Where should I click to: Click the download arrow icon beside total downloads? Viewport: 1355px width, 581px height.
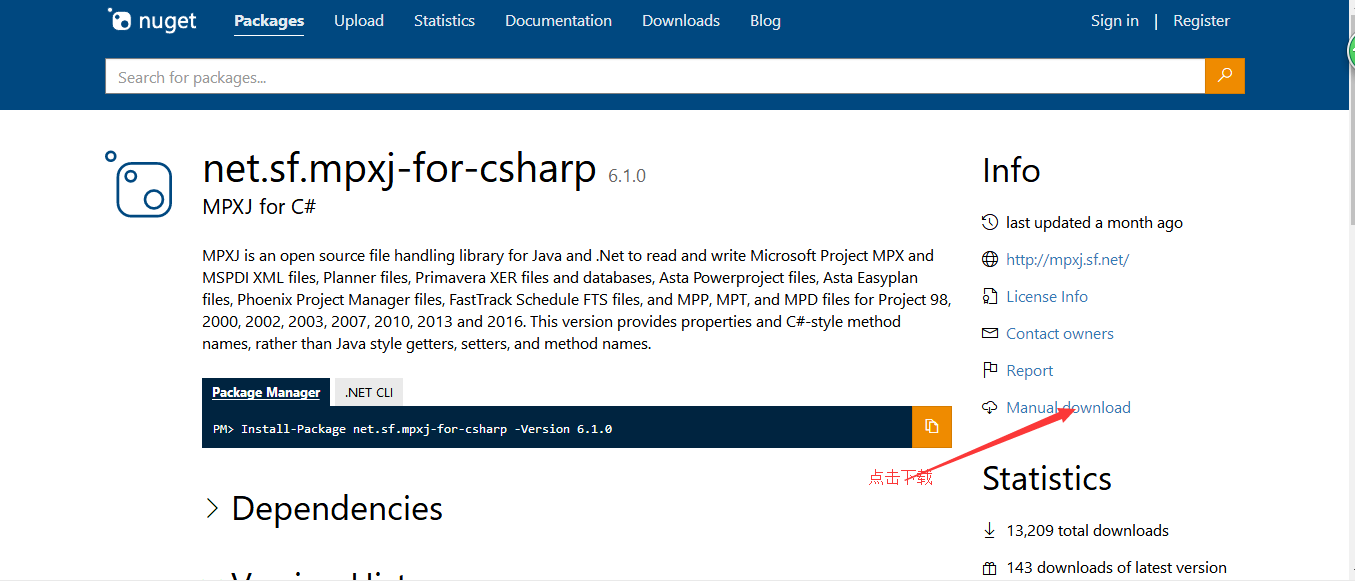point(990,531)
